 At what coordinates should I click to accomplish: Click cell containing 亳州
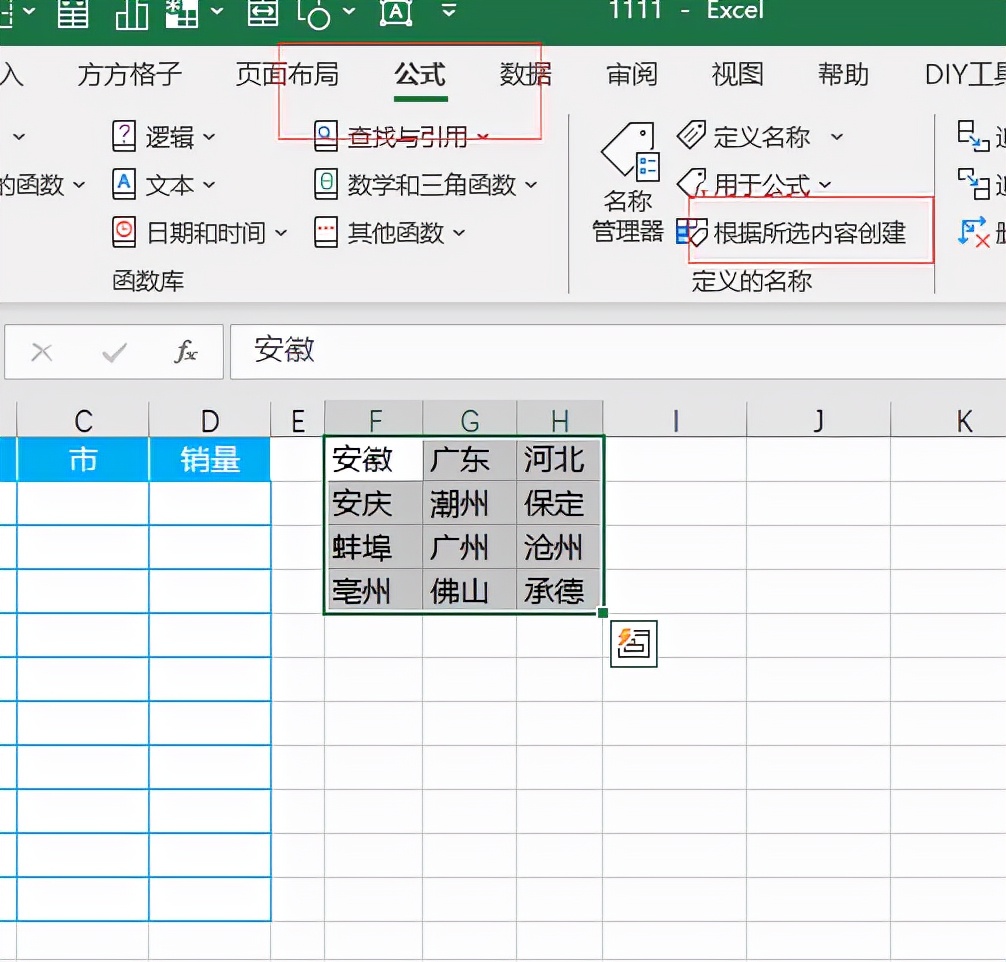[374, 591]
